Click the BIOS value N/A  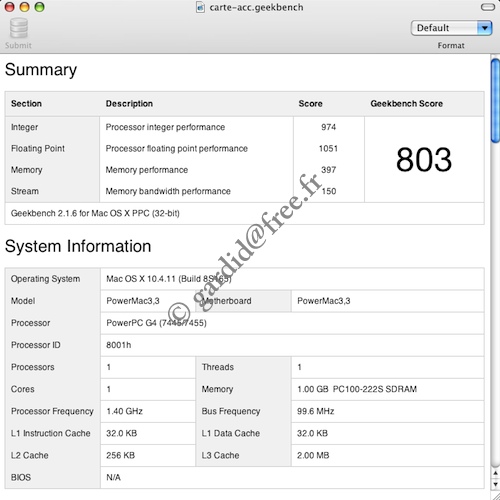pyautogui.click(x=113, y=477)
